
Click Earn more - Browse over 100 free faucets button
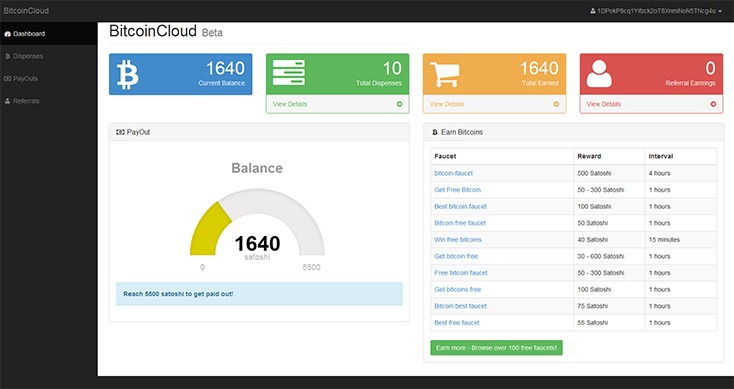(x=496, y=348)
